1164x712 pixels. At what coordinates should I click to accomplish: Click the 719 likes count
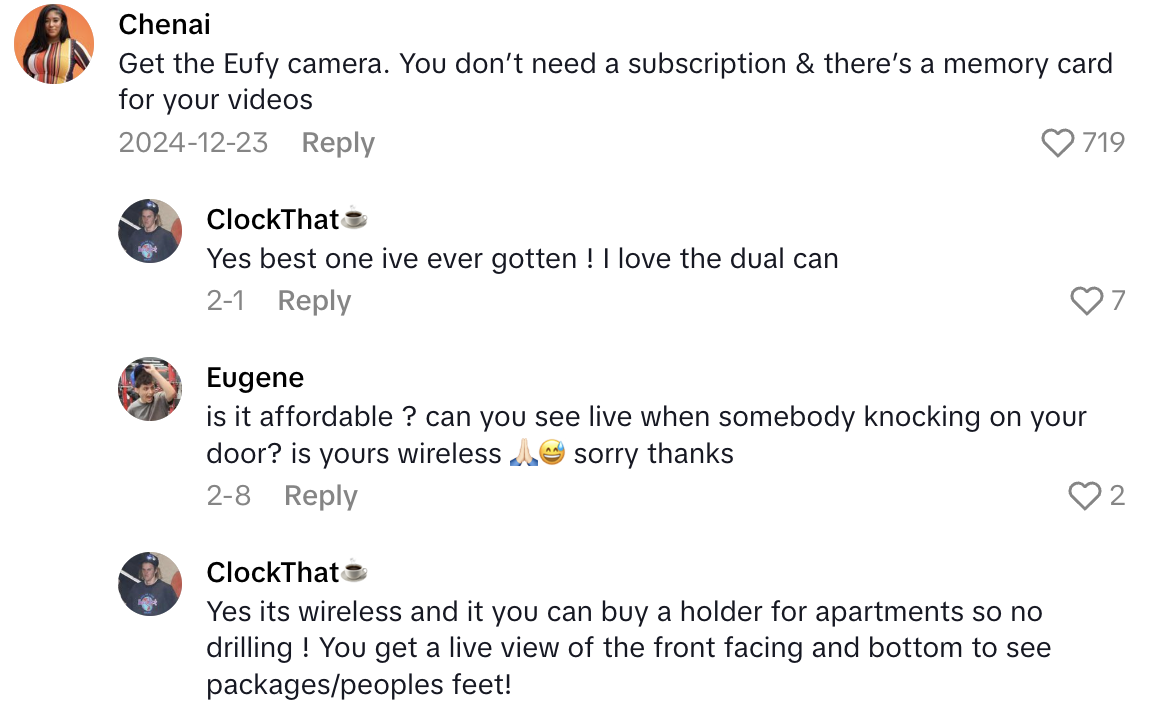coord(1104,143)
